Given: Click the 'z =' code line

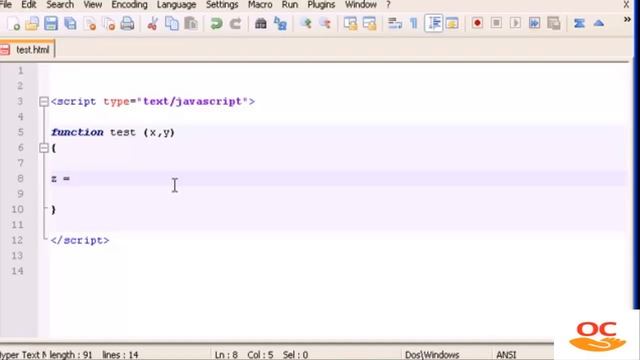Looking at the screenshot, I should (x=60, y=179).
